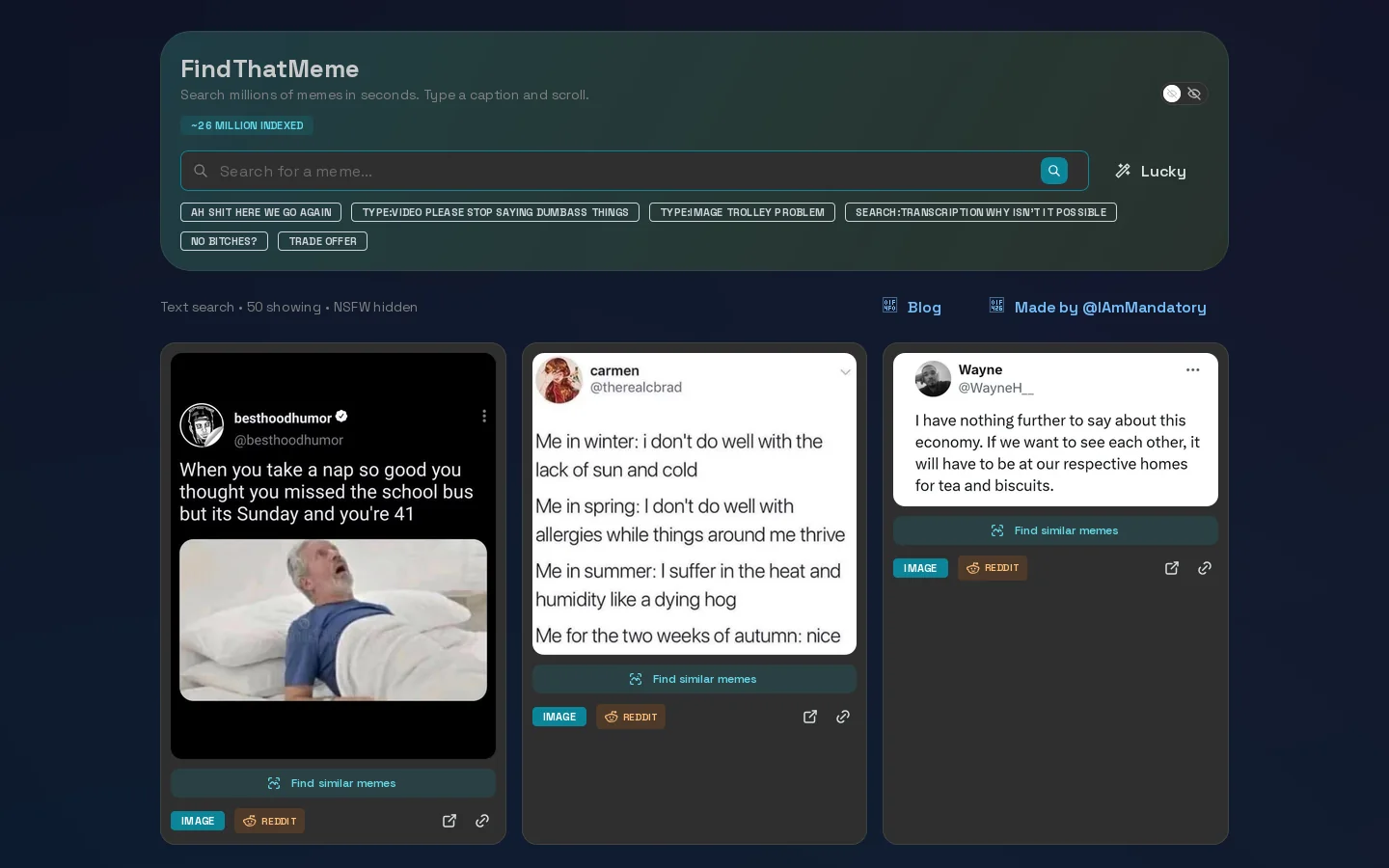Select 'AH SHIT HERE WE GO AGAIN' suggestion
This screenshot has height=868, width=1389.
[261, 212]
